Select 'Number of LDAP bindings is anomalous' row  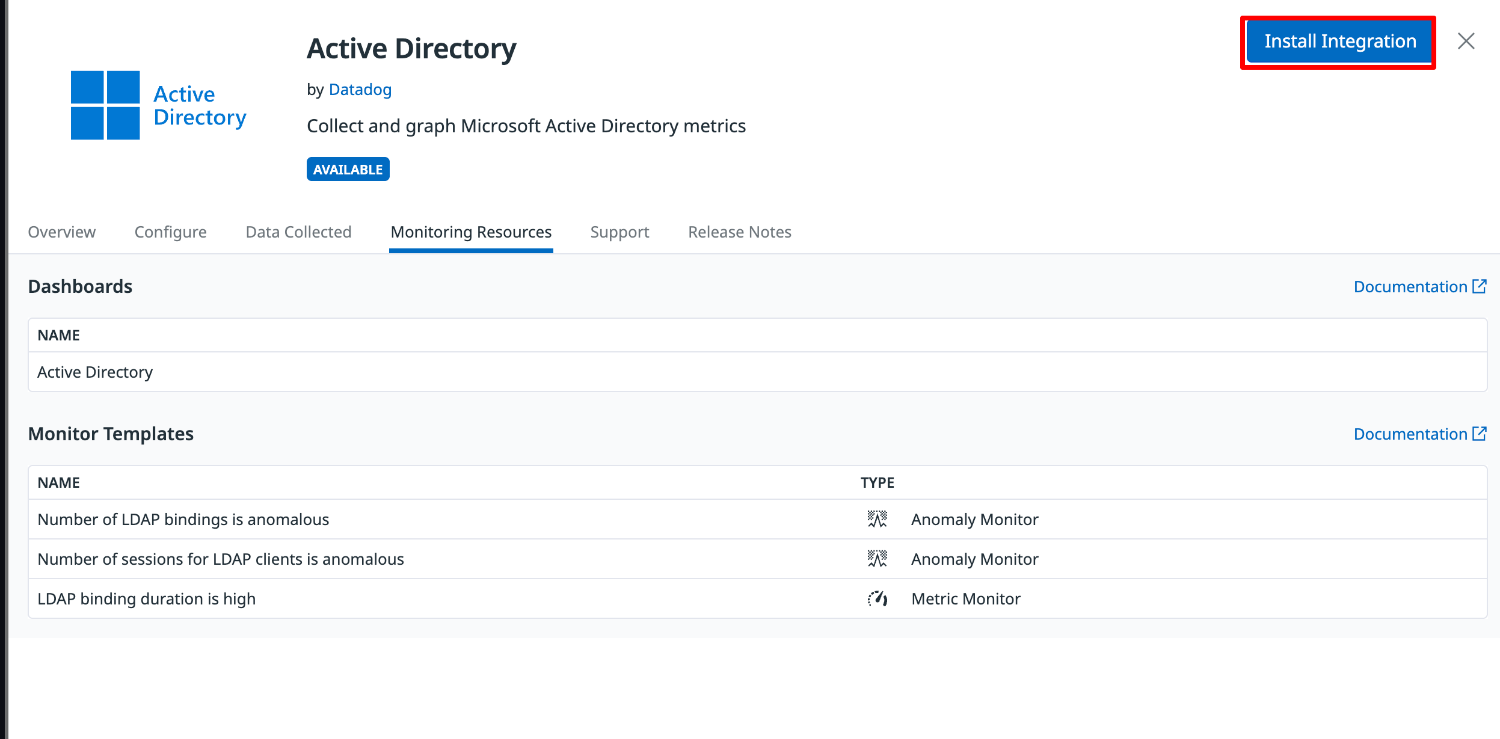click(x=757, y=520)
